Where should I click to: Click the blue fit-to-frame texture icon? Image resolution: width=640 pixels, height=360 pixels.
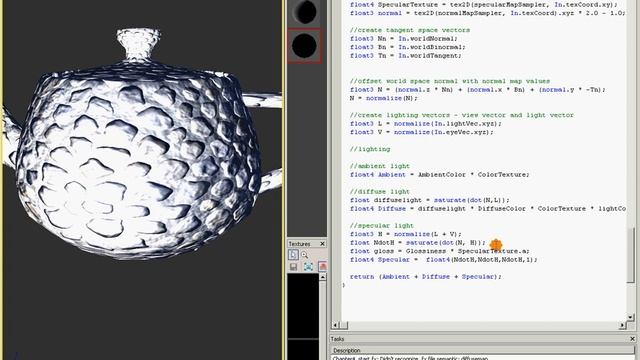coord(308,267)
